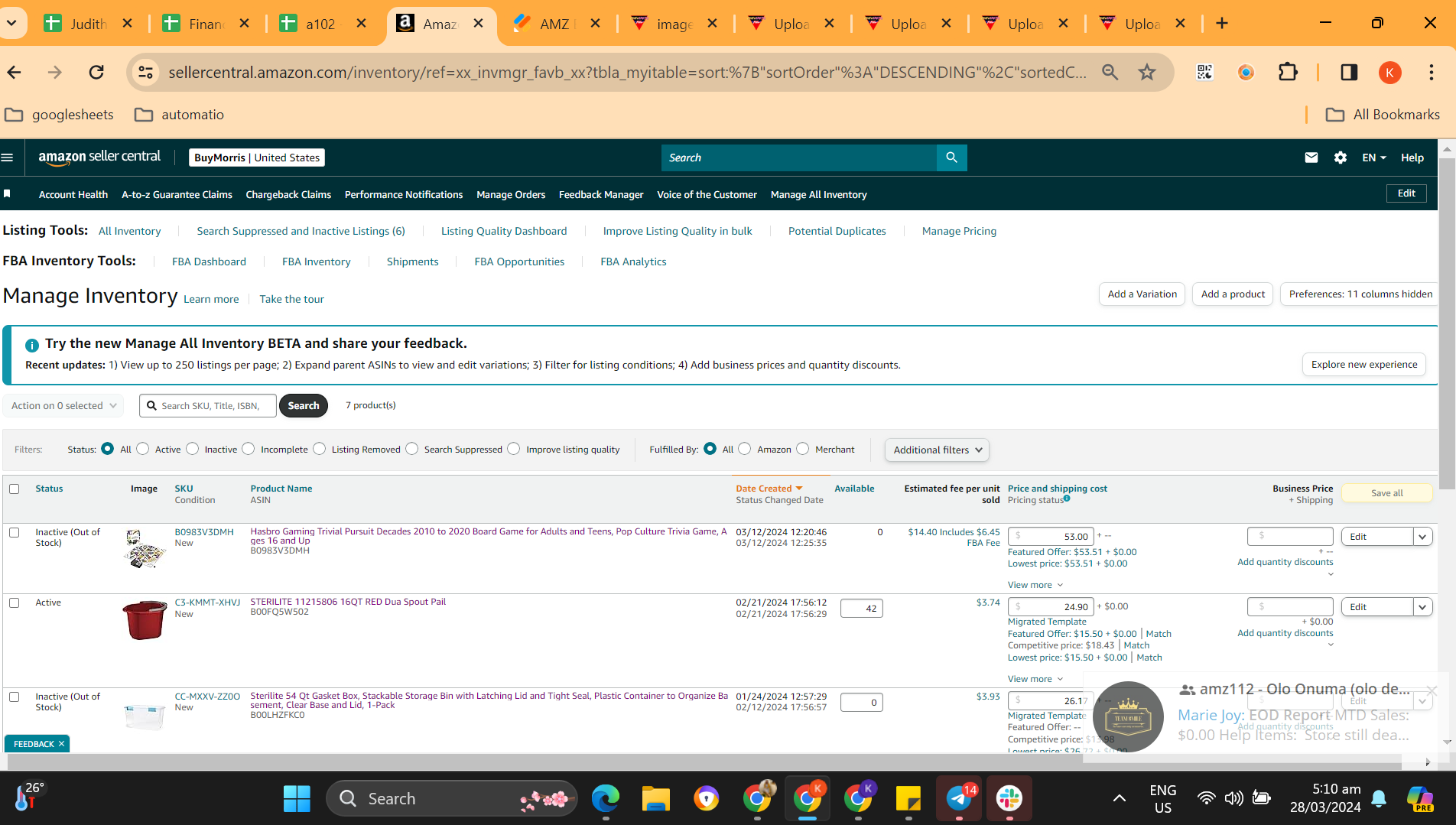Open the tab search chevron in Chrome
This screenshot has height=825, width=1456.
pyautogui.click(x=12, y=24)
